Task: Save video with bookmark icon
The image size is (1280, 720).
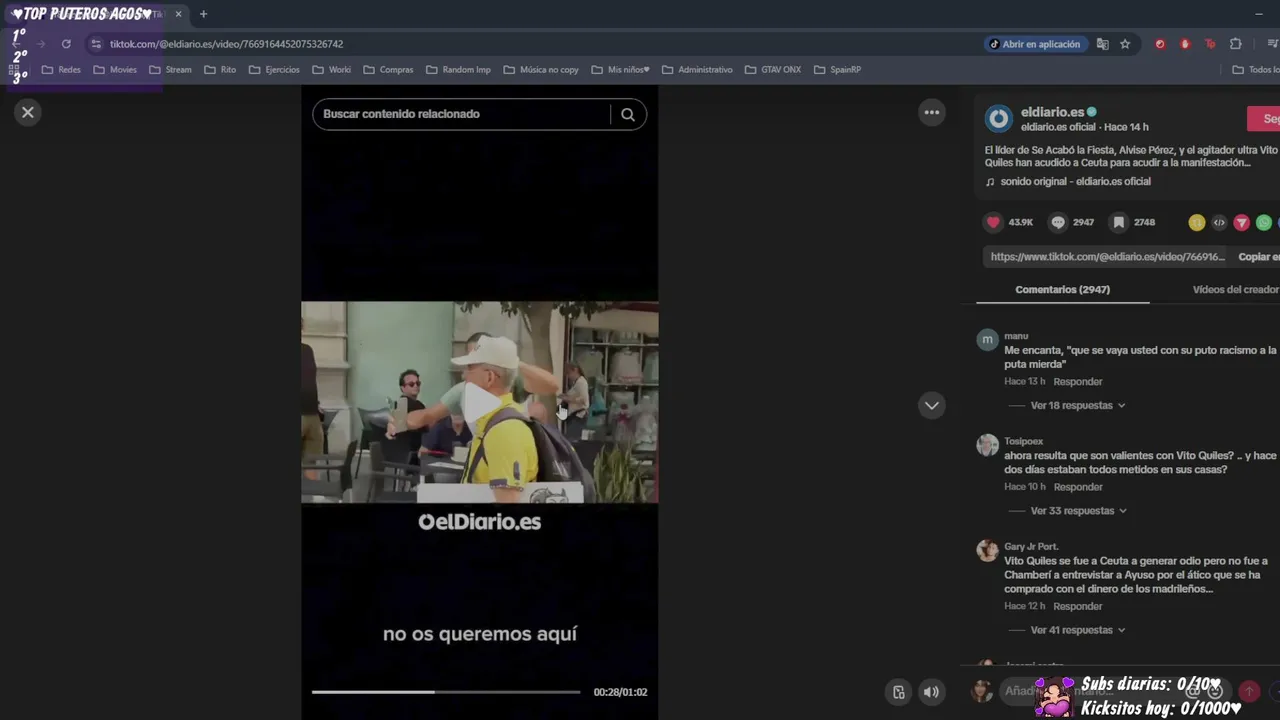Action: pyautogui.click(x=1119, y=222)
